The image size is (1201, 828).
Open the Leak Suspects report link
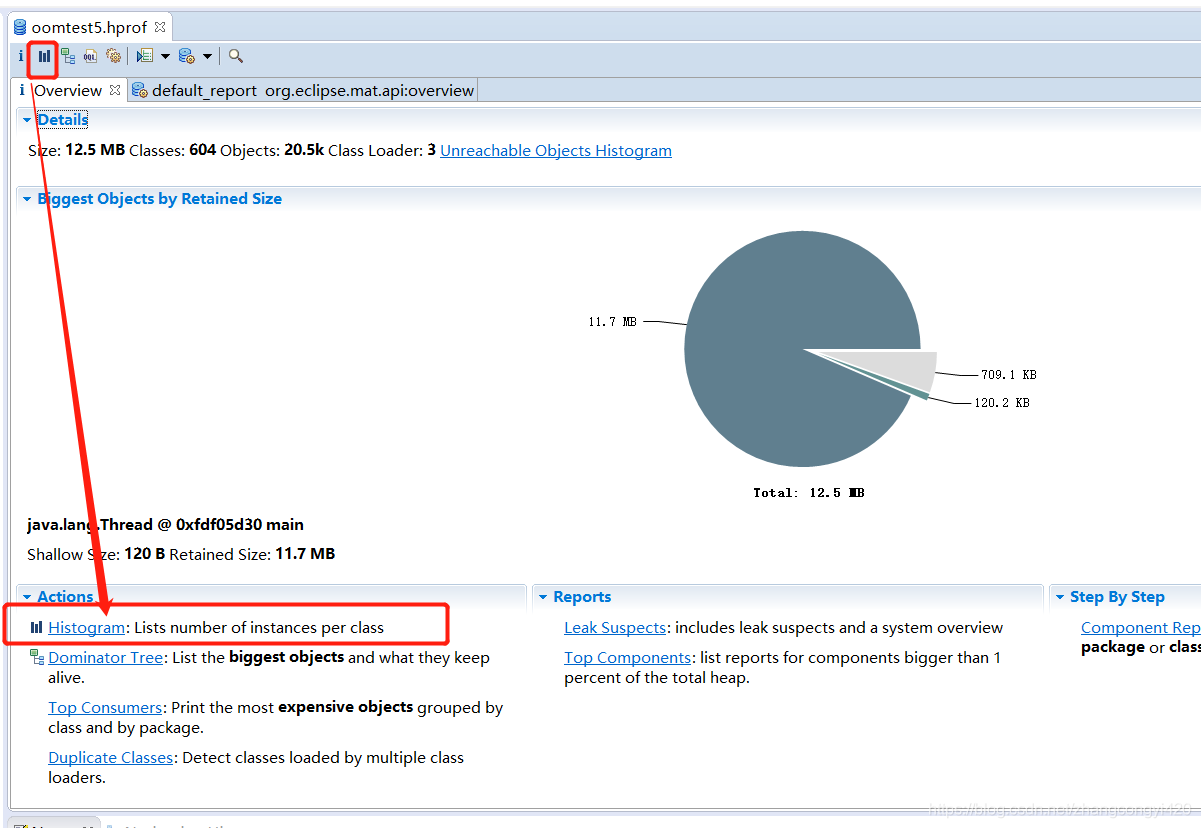coord(614,628)
